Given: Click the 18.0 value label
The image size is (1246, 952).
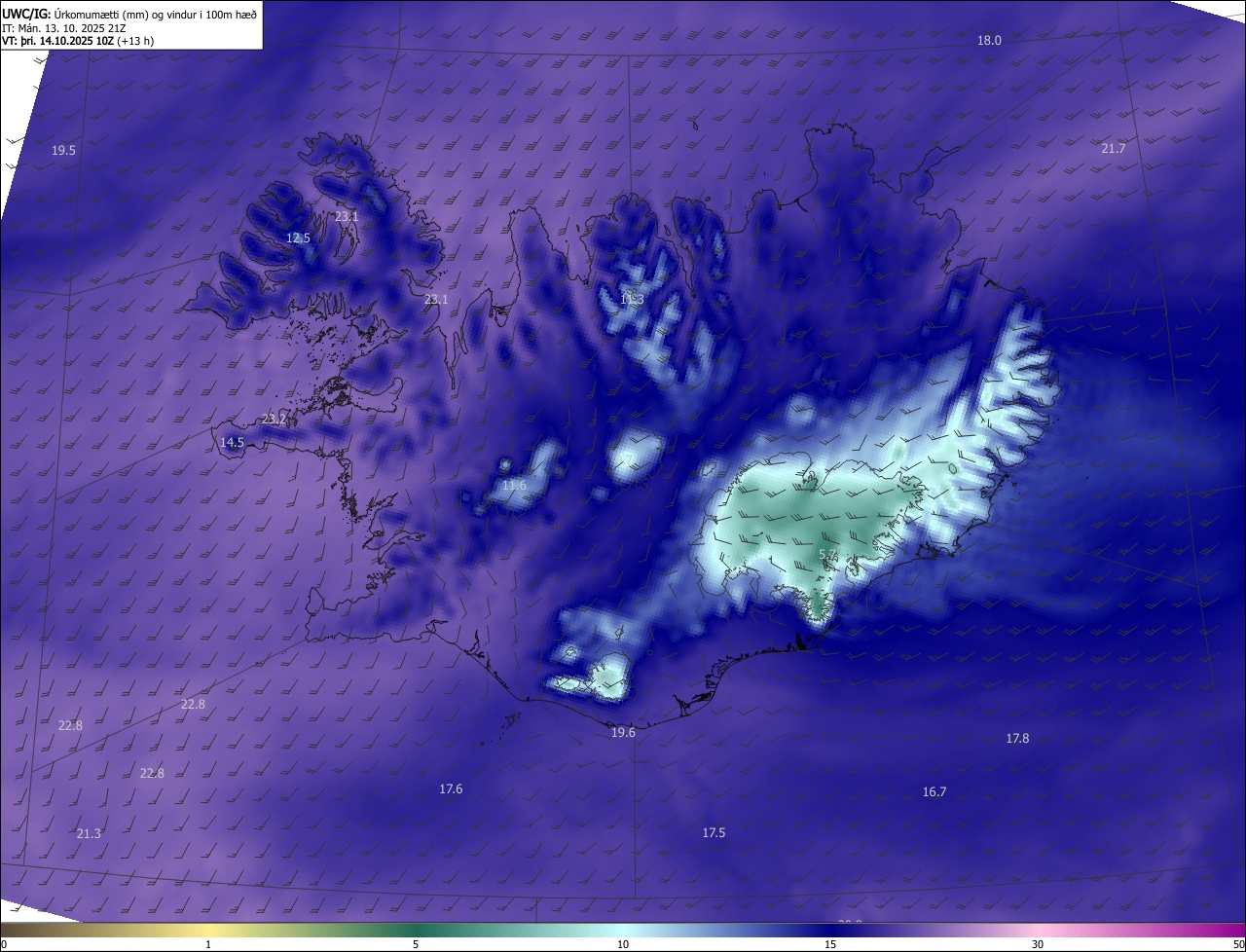Looking at the screenshot, I should coord(989,40).
